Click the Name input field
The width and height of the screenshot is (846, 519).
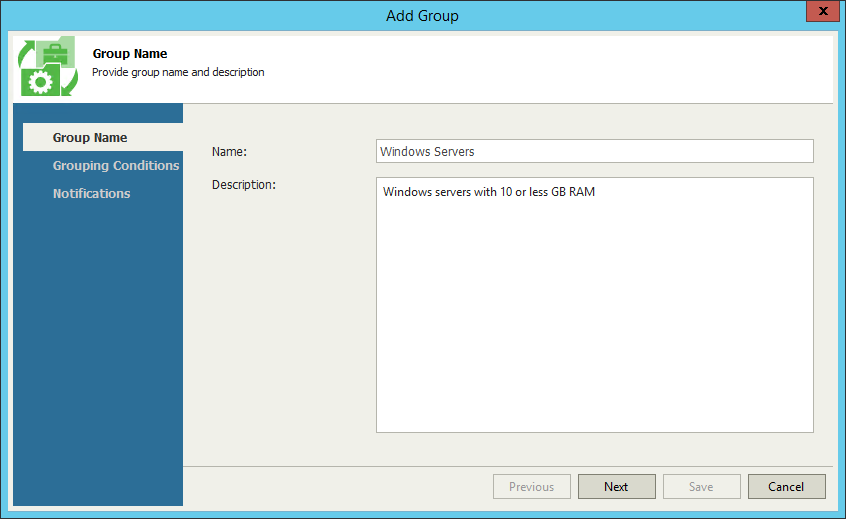595,151
